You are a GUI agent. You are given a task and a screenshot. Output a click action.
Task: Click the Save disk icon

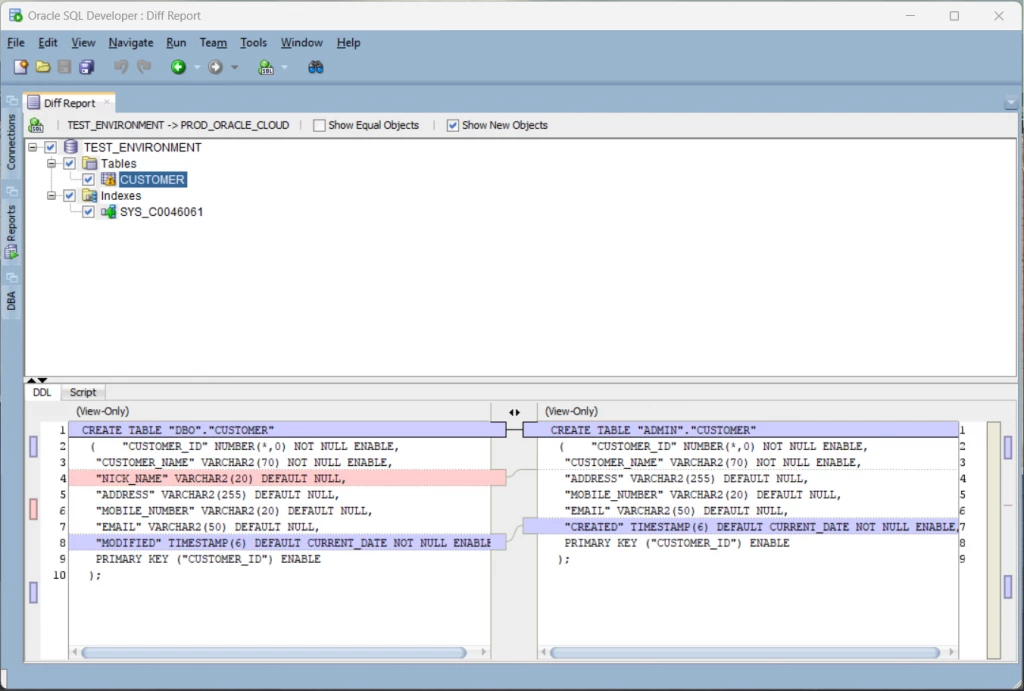[x=64, y=67]
